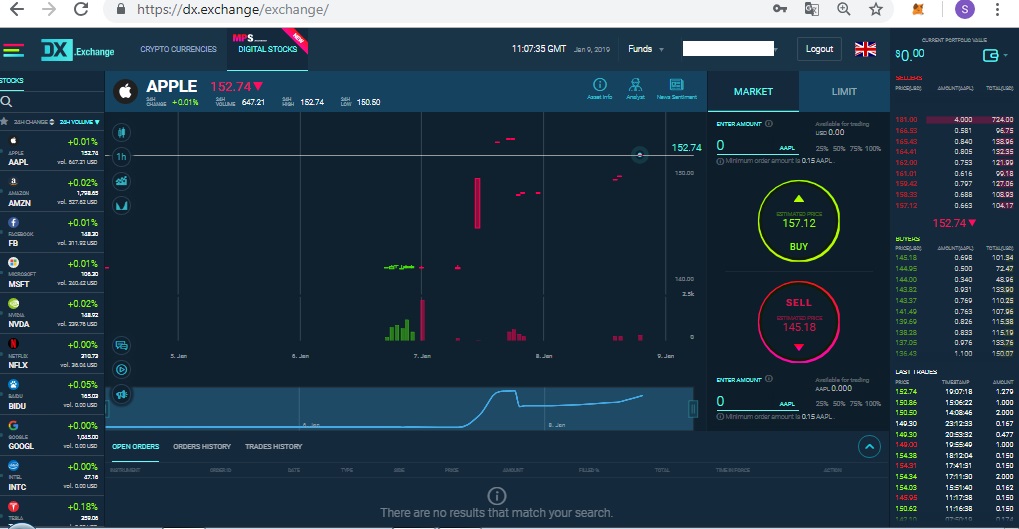Image resolution: width=1019 pixels, height=529 pixels.
Task: Click the Logout button
Action: tap(819, 49)
